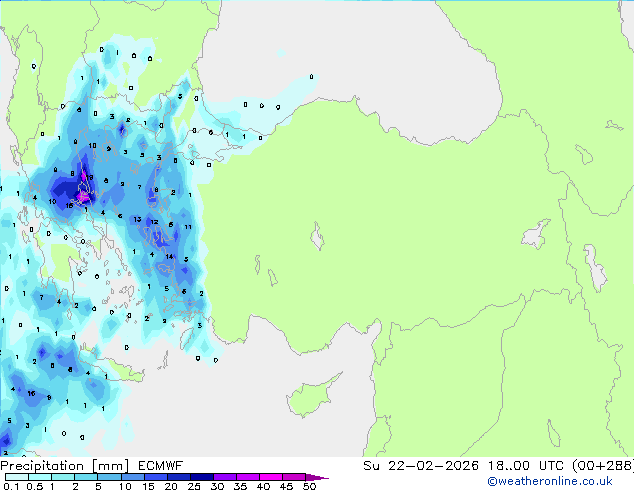The height and width of the screenshot is (490, 634).
Task: Pick the 45–50 mm legend color swatch
Action: pos(294,477)
